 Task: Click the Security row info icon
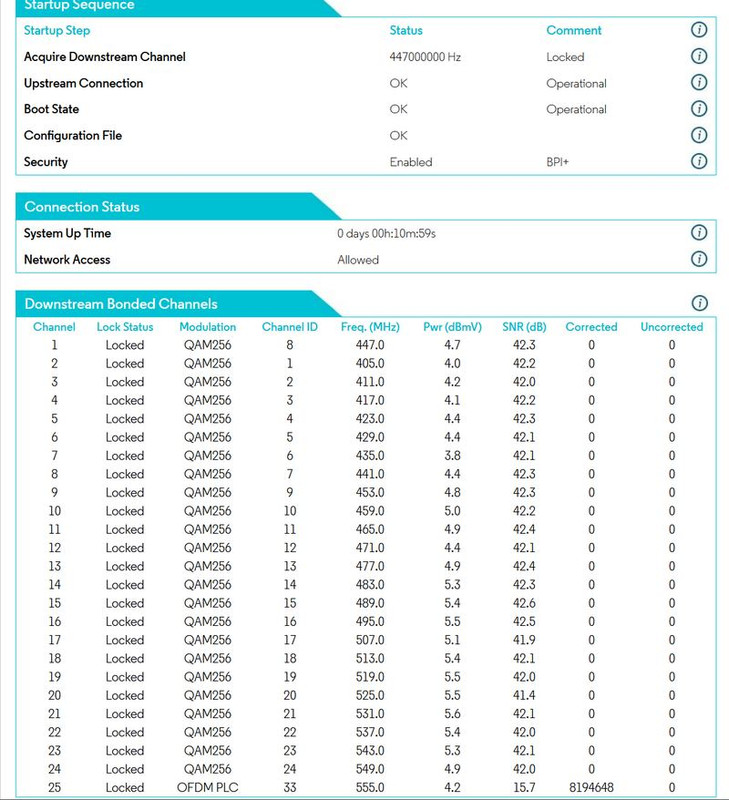[x=698, y=162]
